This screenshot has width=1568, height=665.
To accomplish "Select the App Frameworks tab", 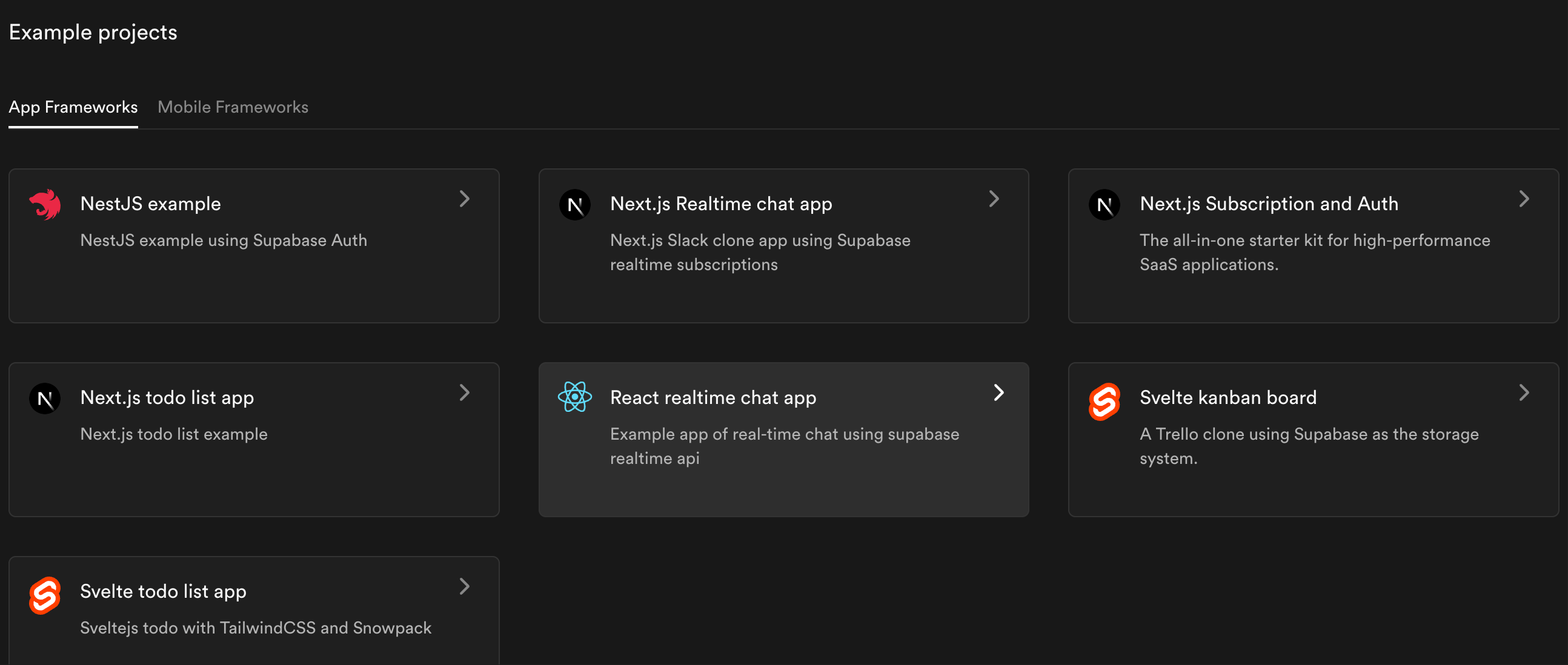I will [73, 107].
